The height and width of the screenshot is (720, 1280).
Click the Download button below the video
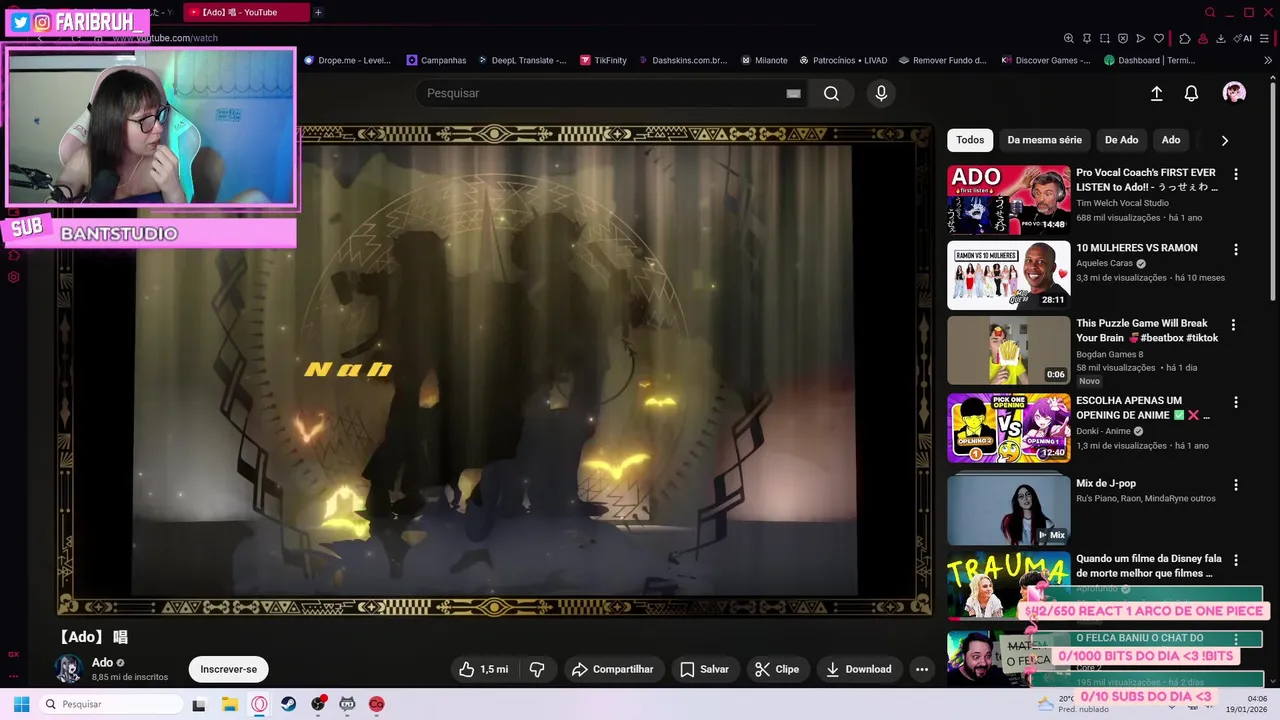click(858, 669)
